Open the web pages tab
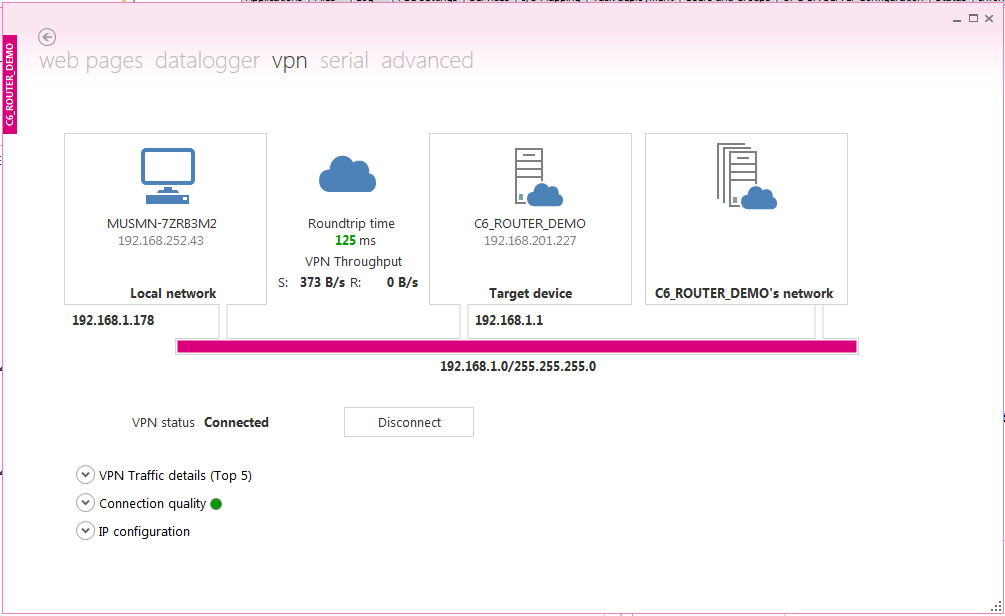1005x616 pixels. click(x=91, y=60)
